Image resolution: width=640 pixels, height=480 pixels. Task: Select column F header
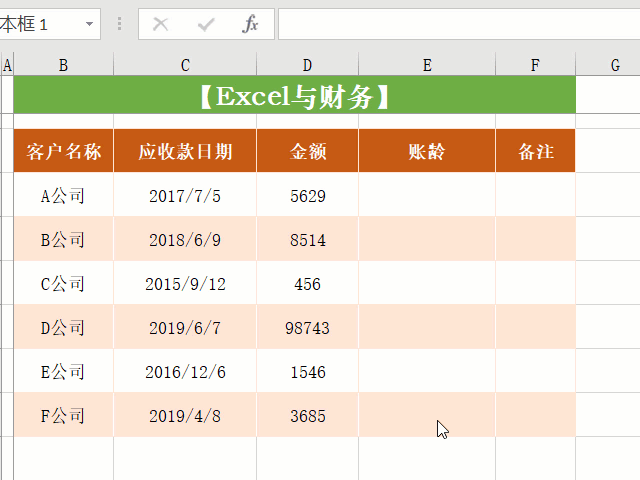[535, 64]
